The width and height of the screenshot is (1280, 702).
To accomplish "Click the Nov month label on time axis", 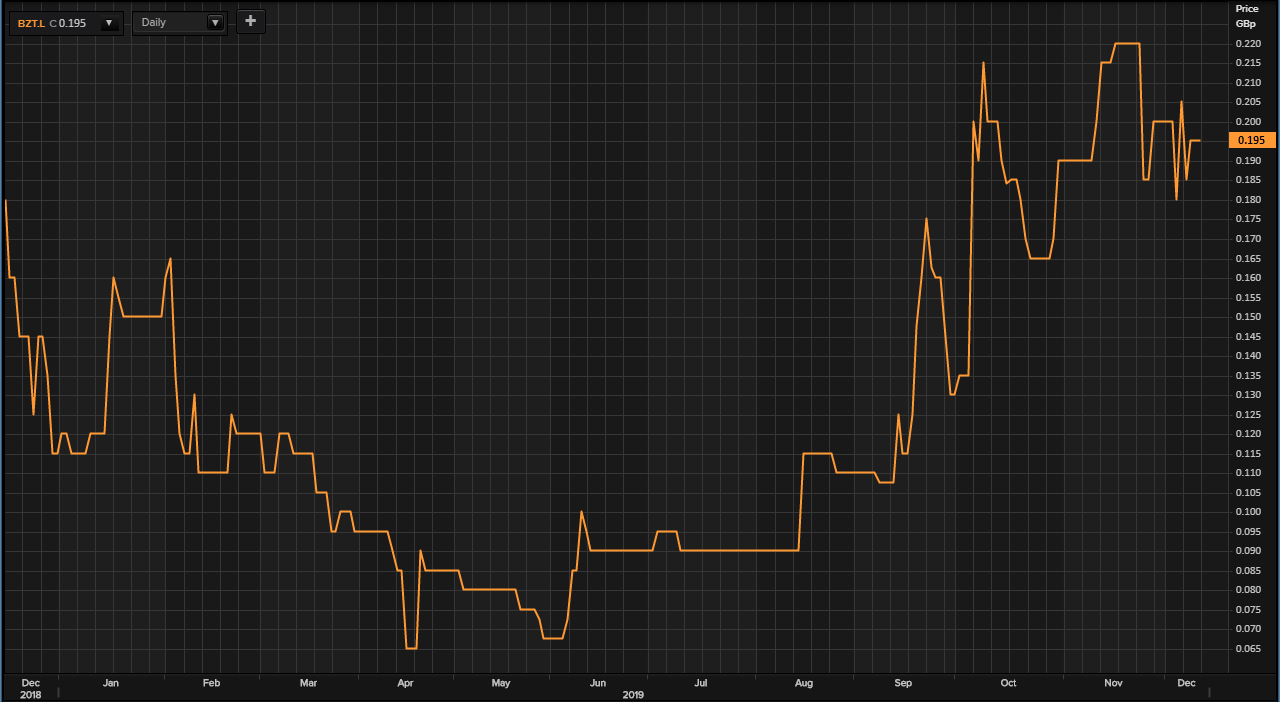I will [1112, 683].
